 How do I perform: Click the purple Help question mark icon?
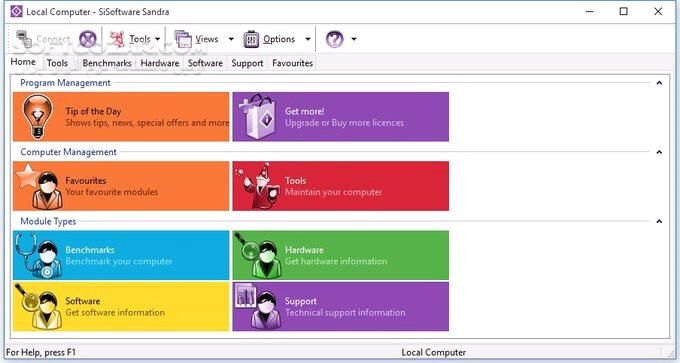[334, 39]
